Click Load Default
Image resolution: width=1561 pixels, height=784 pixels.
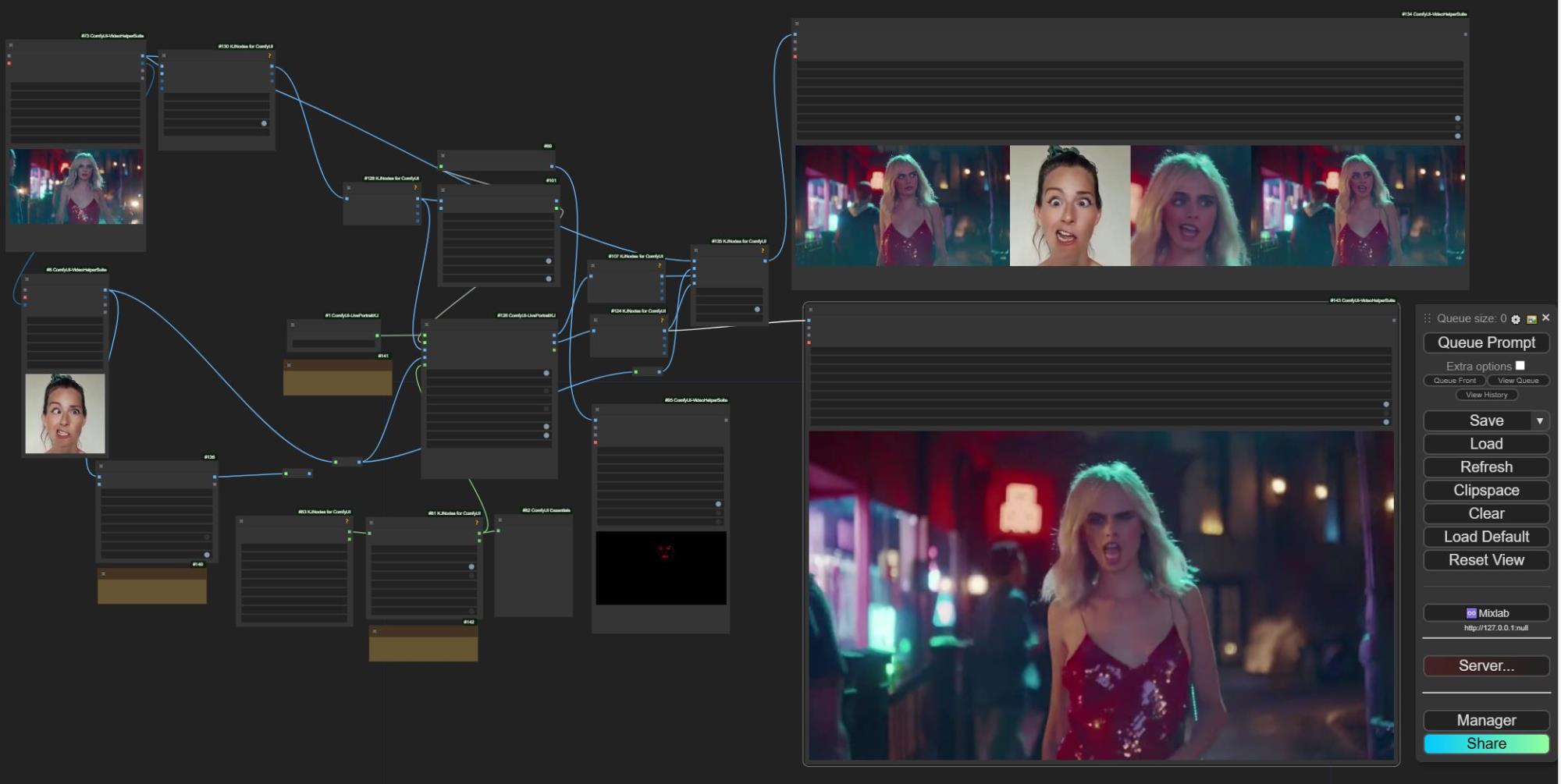click(x=1486, y=537)
